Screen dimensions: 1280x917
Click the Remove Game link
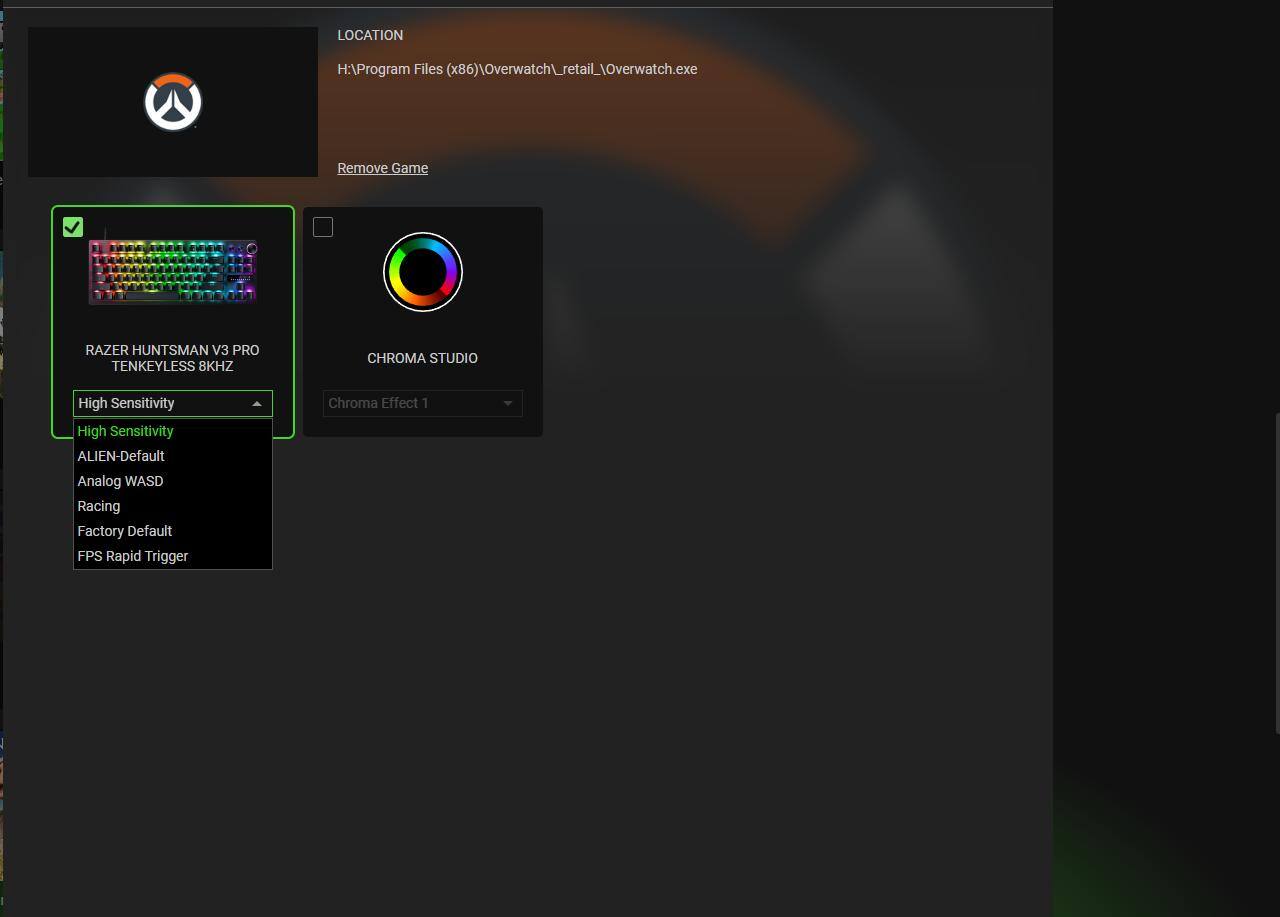point(382,168)
